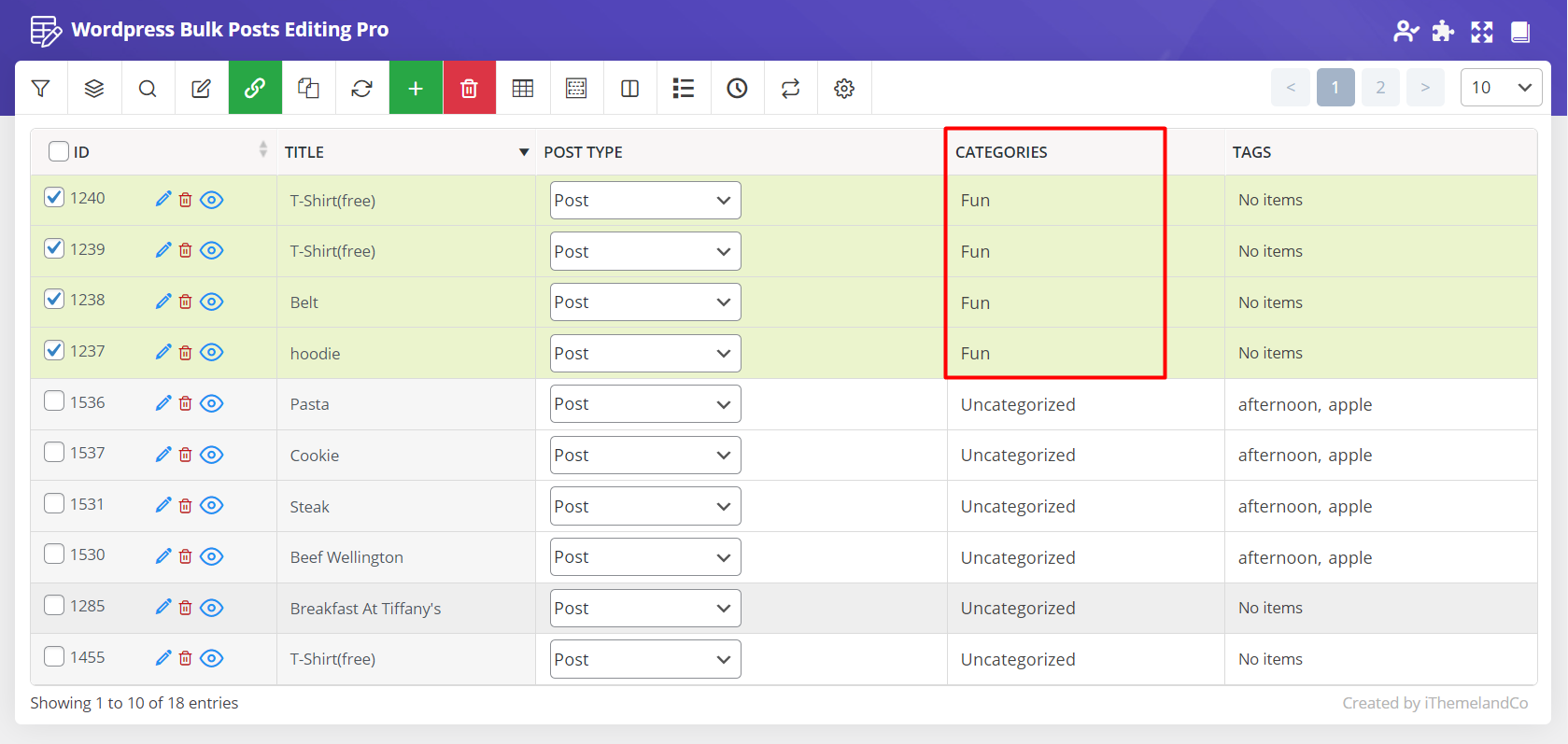Viewport: 1568px width, 744px height.
Task: Click the magnifier search icon in toolbar
Action: click(148, 88)
